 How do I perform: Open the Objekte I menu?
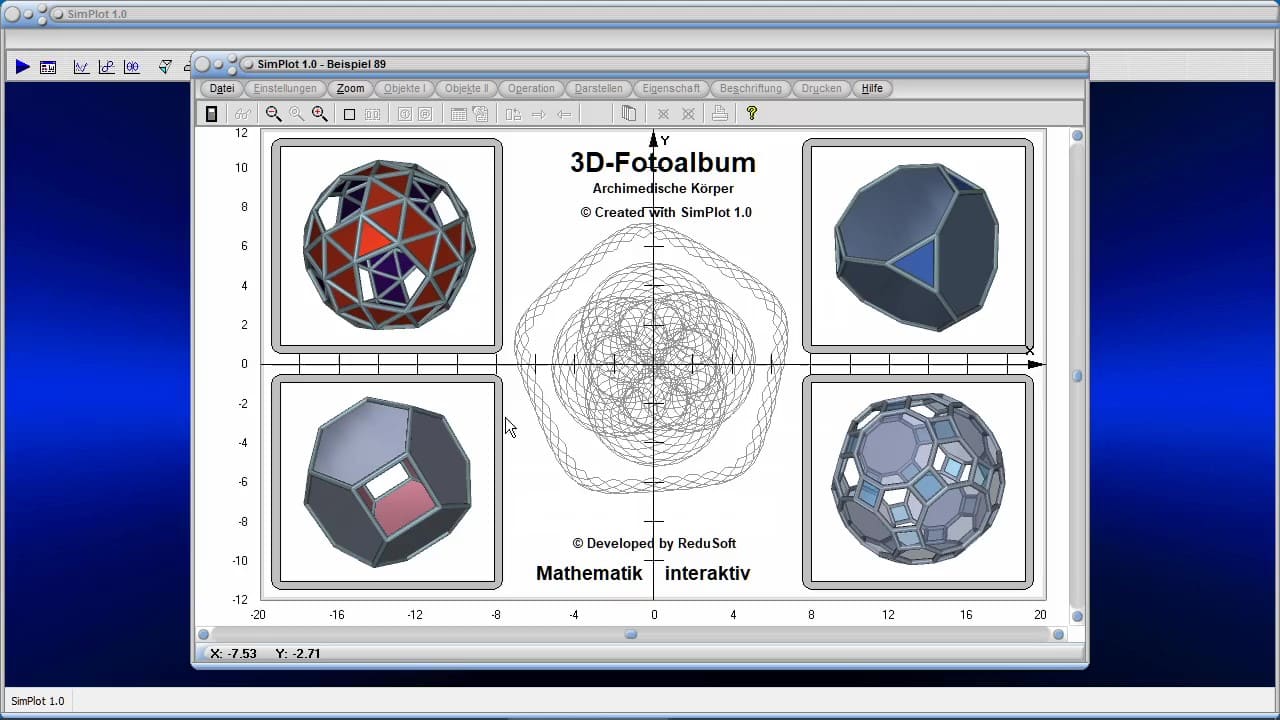coord(404,89)
